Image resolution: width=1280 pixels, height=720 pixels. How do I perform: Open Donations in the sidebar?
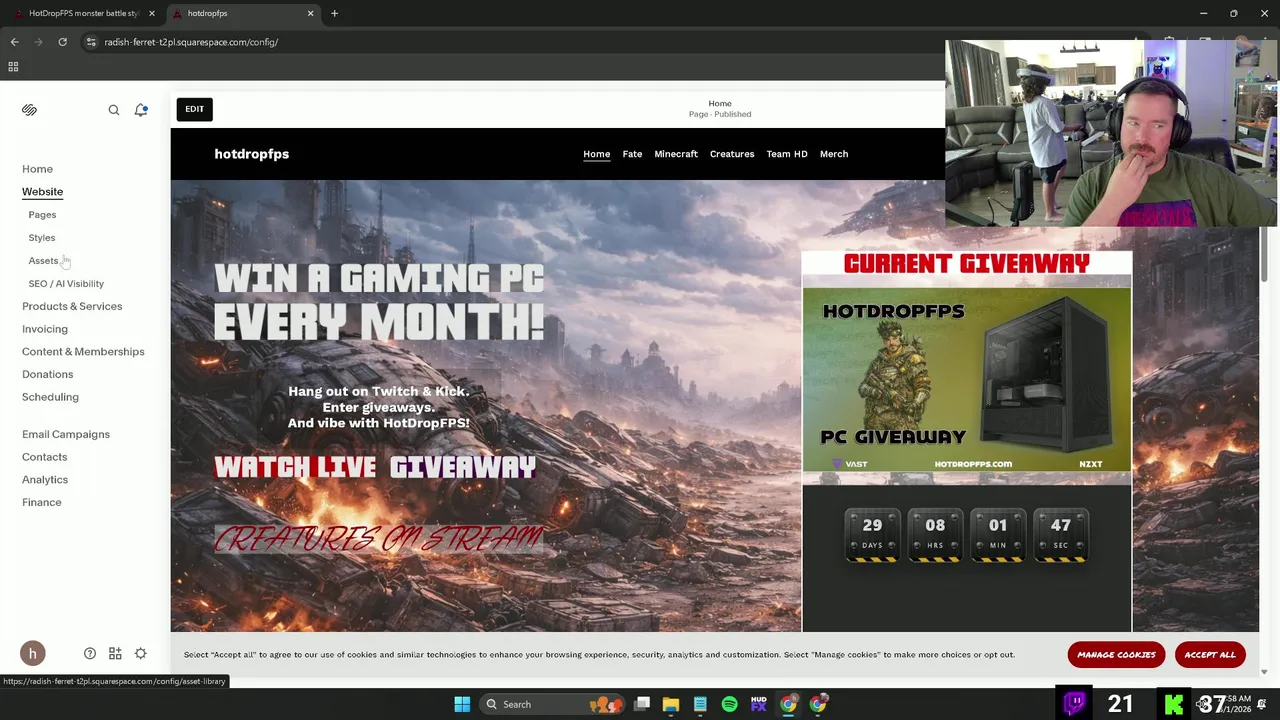click(47, 374)
